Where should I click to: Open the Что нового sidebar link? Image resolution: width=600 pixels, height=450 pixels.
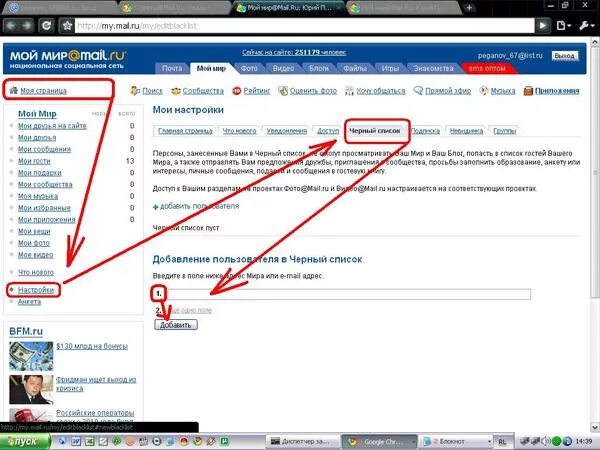click(36, 272)
